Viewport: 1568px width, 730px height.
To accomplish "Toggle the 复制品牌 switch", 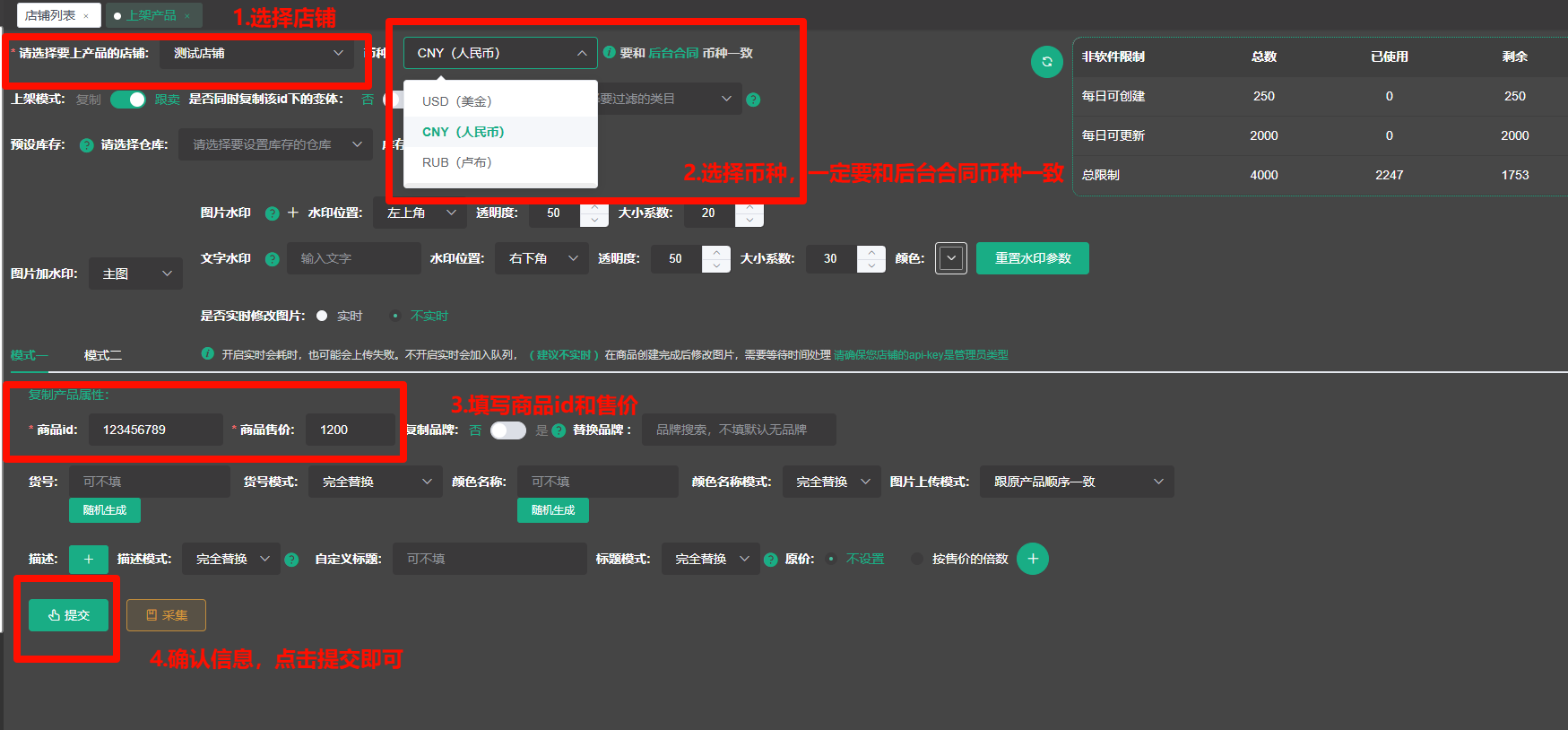I will coord(507,430).
